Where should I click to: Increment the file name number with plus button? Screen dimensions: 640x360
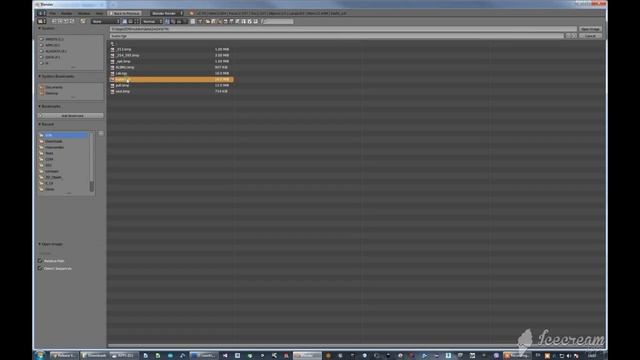(574, 36)
